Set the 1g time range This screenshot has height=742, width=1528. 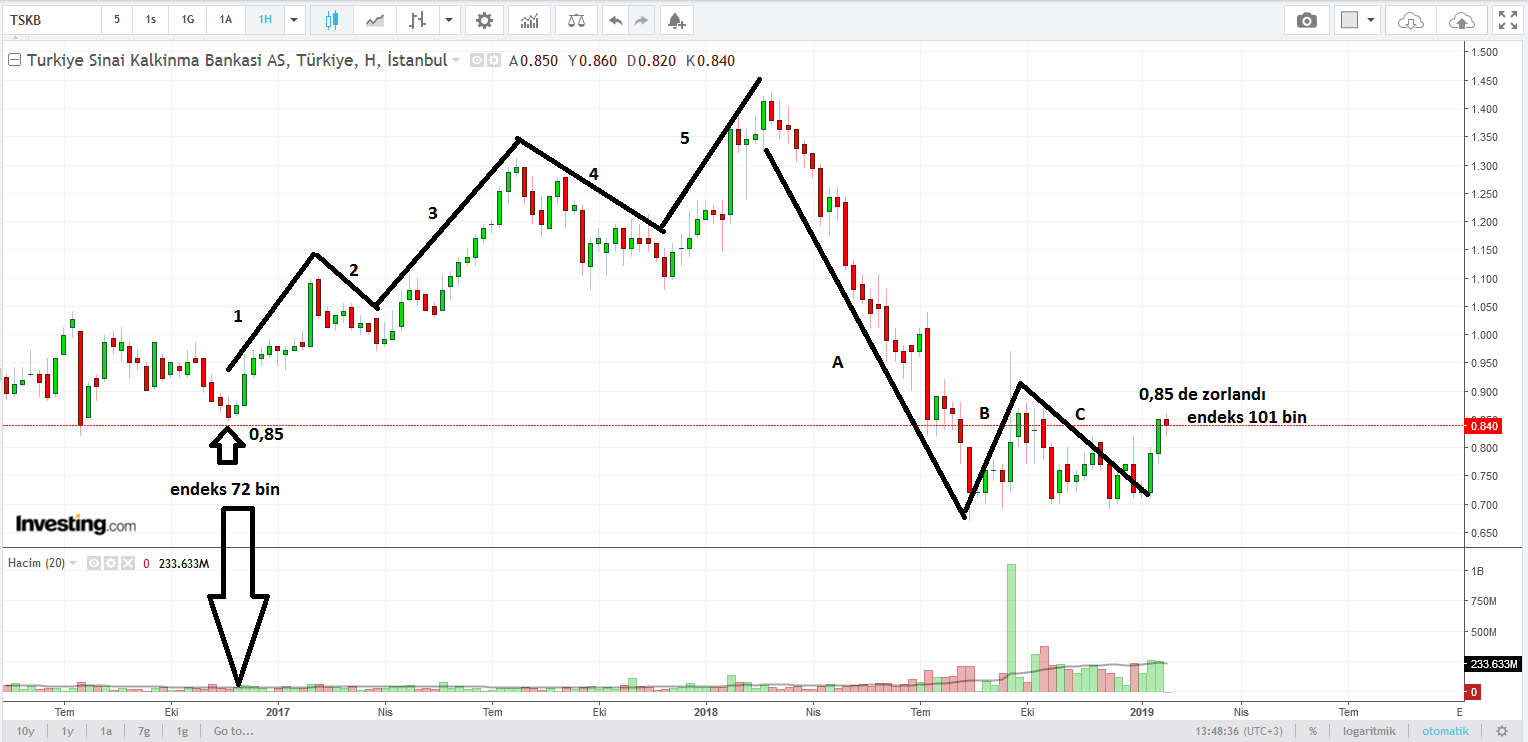click(183, 731)
